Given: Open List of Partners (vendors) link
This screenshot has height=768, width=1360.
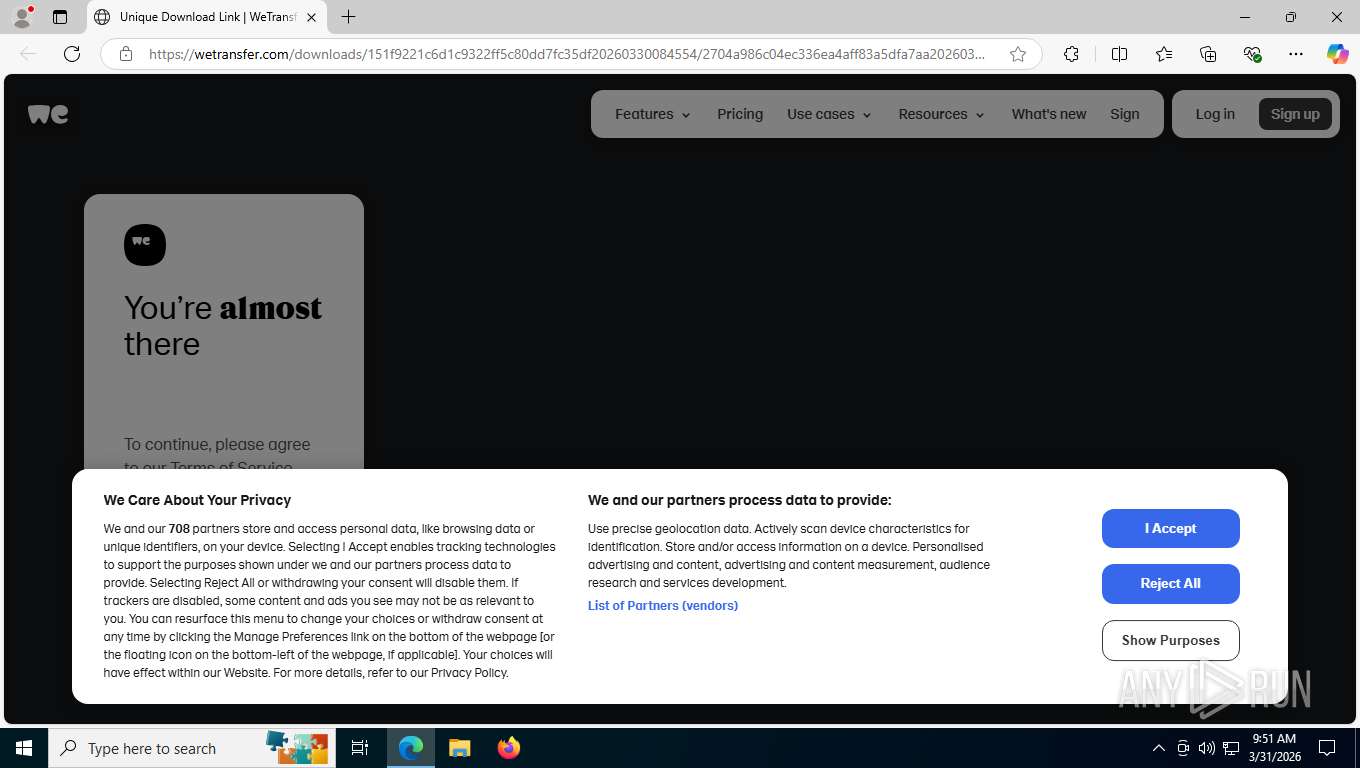Looking at the screenshot, I should pos(663,606).
